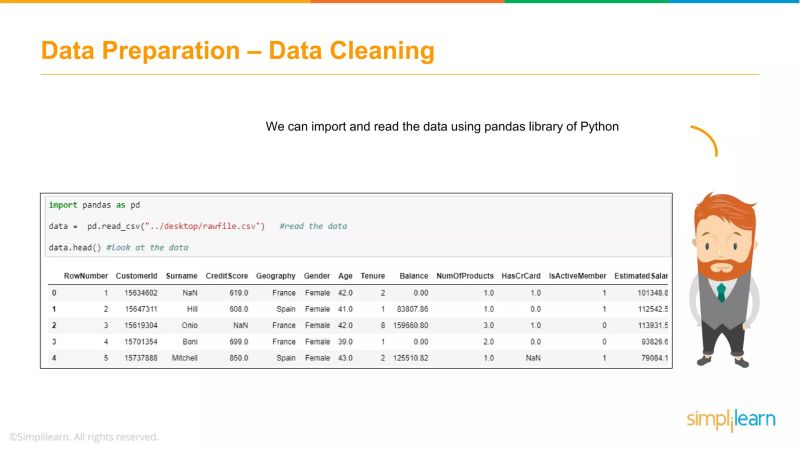Click the data.head() code line
The image size is (800, 450).
click(x=75, y=247)
